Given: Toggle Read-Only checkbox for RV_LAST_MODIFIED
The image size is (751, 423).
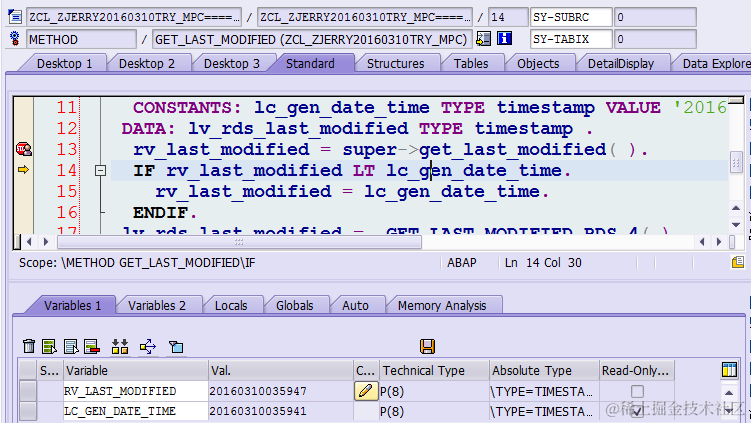Looking at the screenshot, I should click(637, 391).
